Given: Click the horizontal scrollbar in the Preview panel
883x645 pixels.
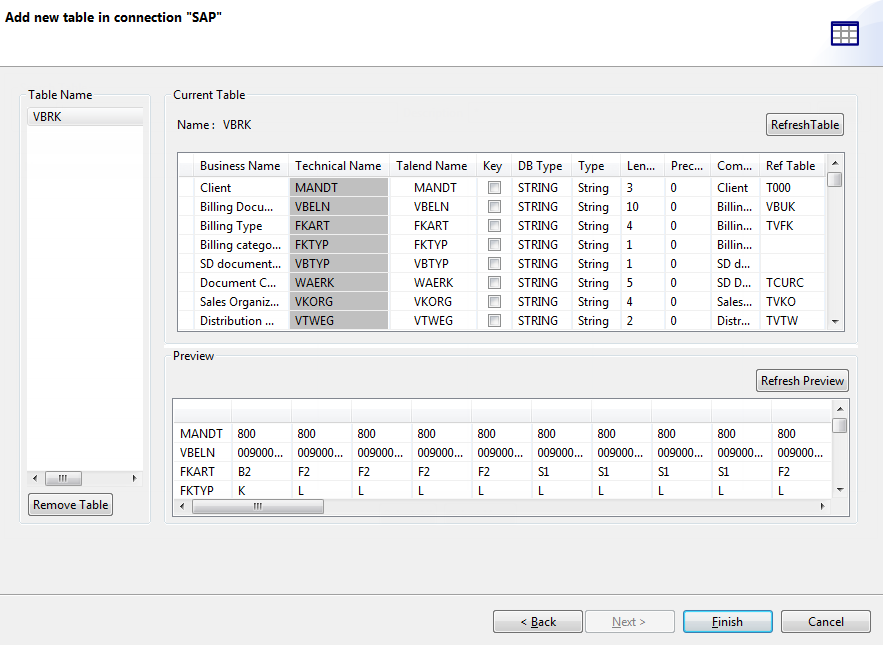Looking at the screenshot, I should [257, 506].
